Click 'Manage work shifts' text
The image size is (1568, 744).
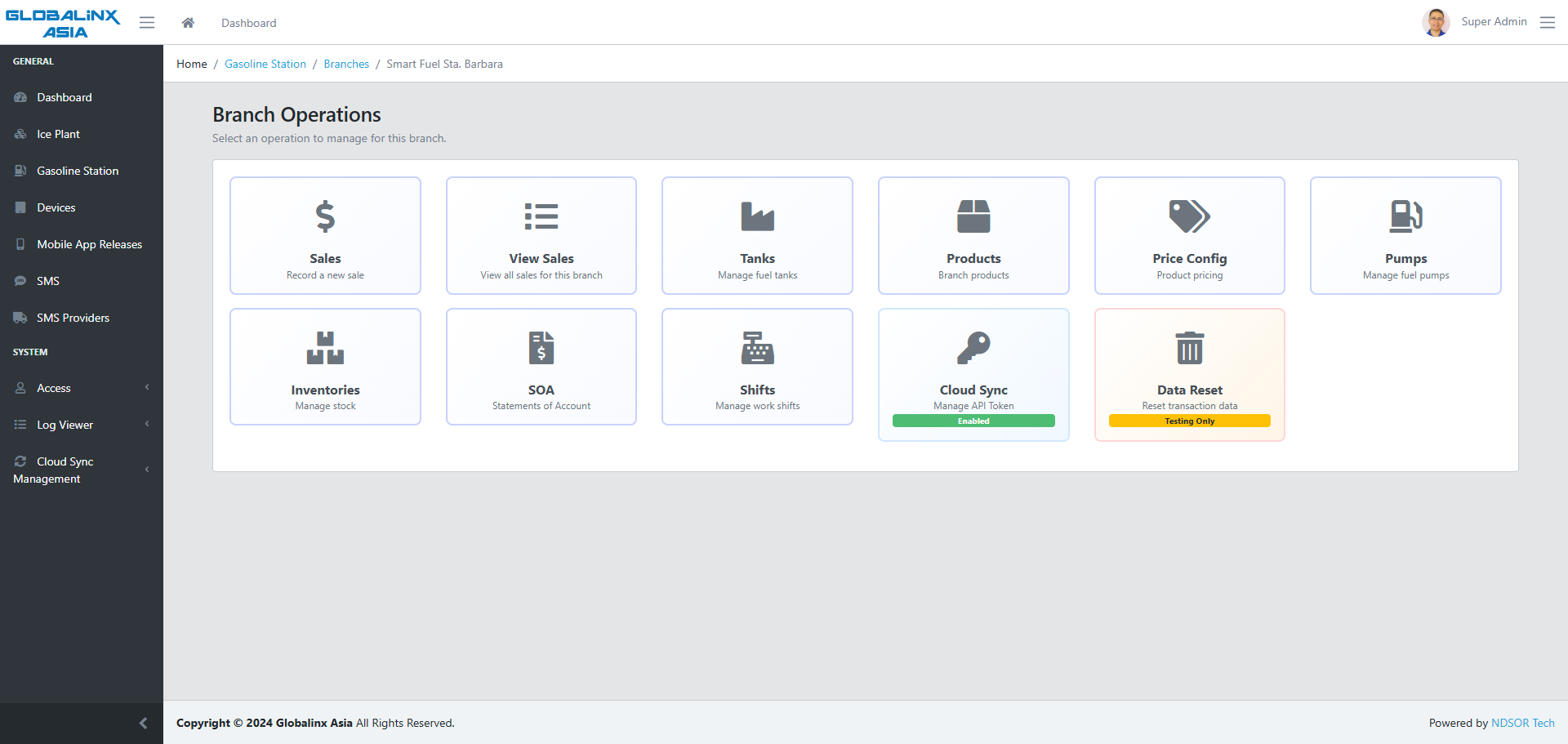pos(757,406)
